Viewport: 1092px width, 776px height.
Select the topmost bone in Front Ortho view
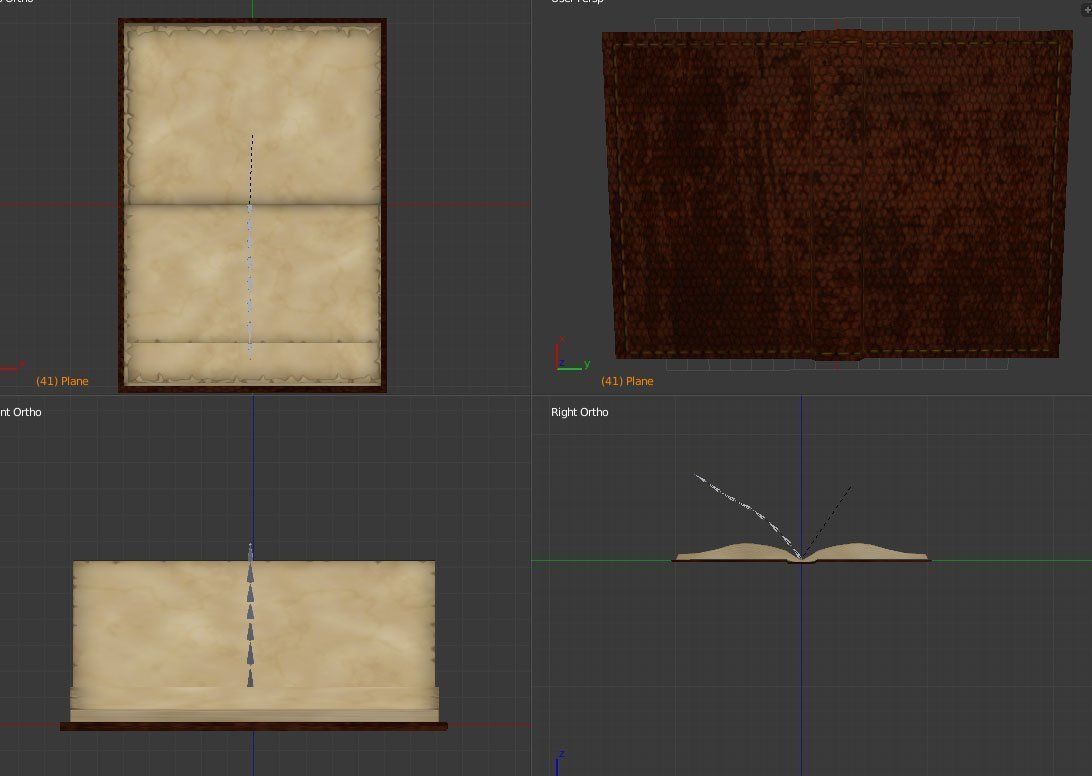(250, 554)
